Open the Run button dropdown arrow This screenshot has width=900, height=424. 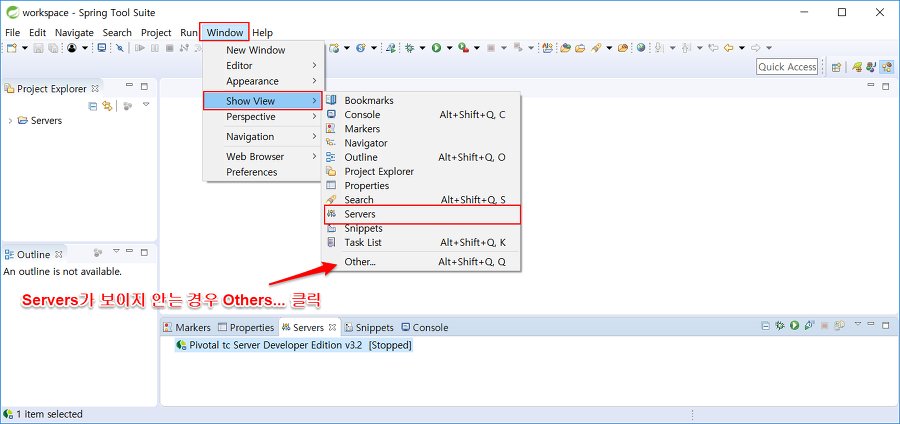(x=449, y=48)
